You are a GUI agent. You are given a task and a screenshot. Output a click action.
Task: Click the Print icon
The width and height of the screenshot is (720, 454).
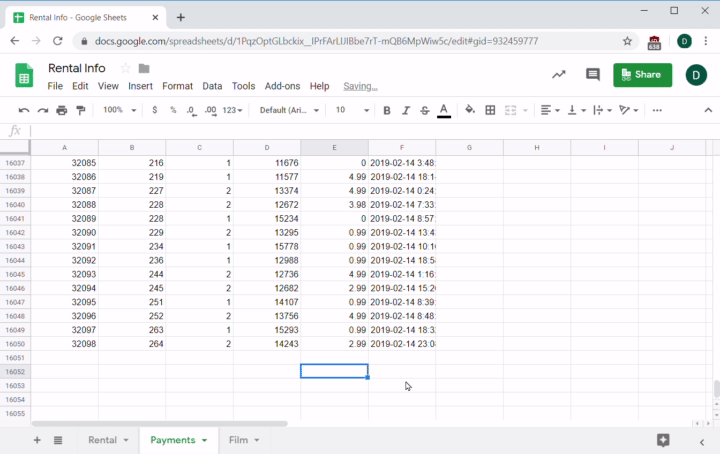(62, 110)
